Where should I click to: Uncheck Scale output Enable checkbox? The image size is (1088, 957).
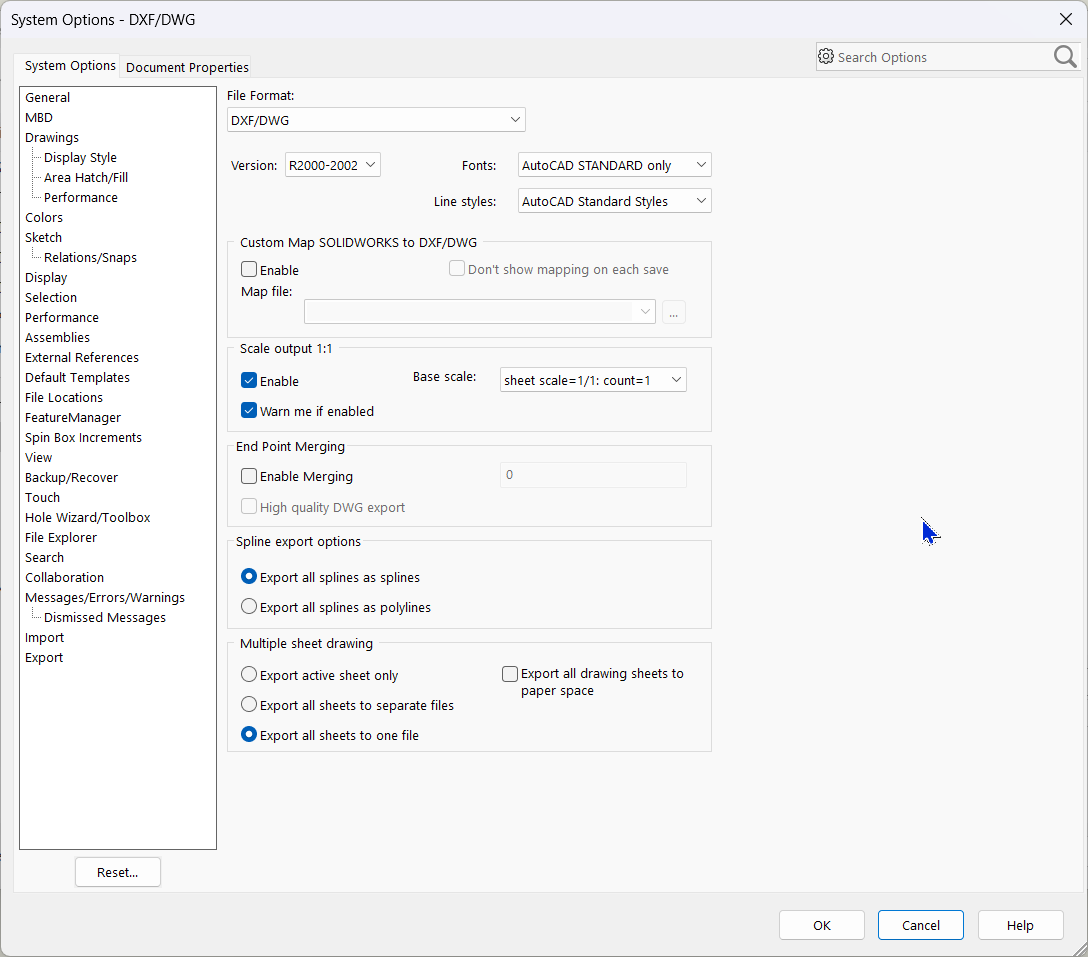point(248,380)
